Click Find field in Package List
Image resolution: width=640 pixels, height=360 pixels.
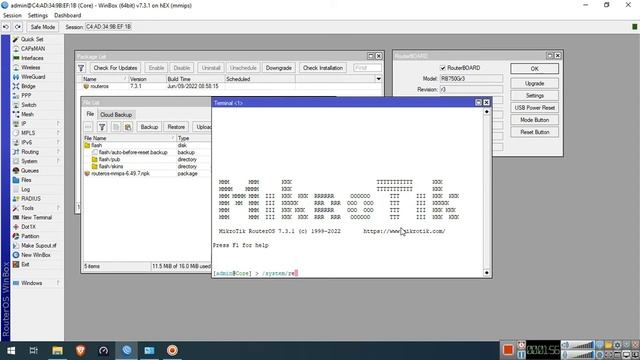coord(367,68)
